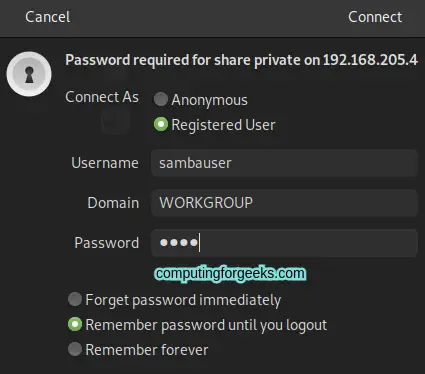Screen dimensions: 425x374
Task: Click the keyhole lock icon
Action: click(x=29, y=74)
